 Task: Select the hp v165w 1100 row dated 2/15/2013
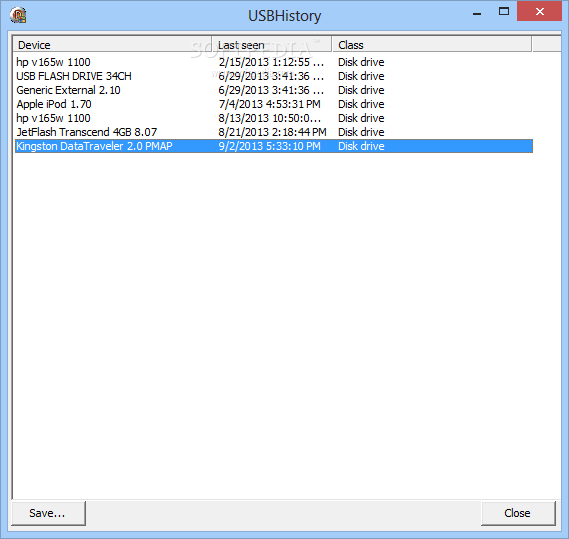[274, 62]
